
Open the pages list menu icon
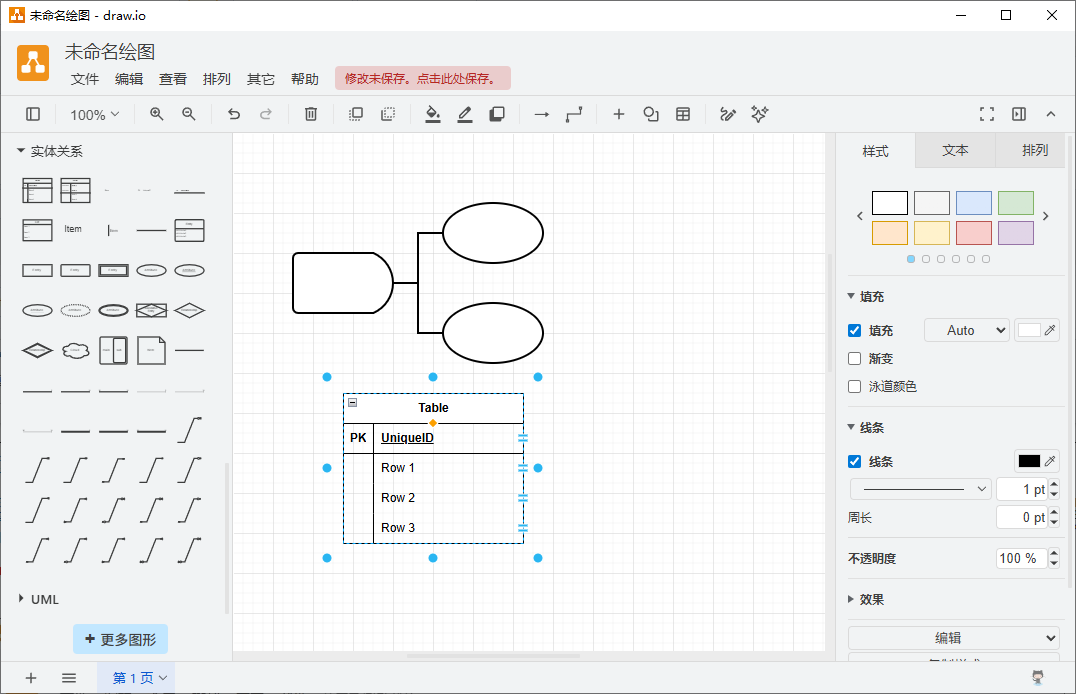69,678
